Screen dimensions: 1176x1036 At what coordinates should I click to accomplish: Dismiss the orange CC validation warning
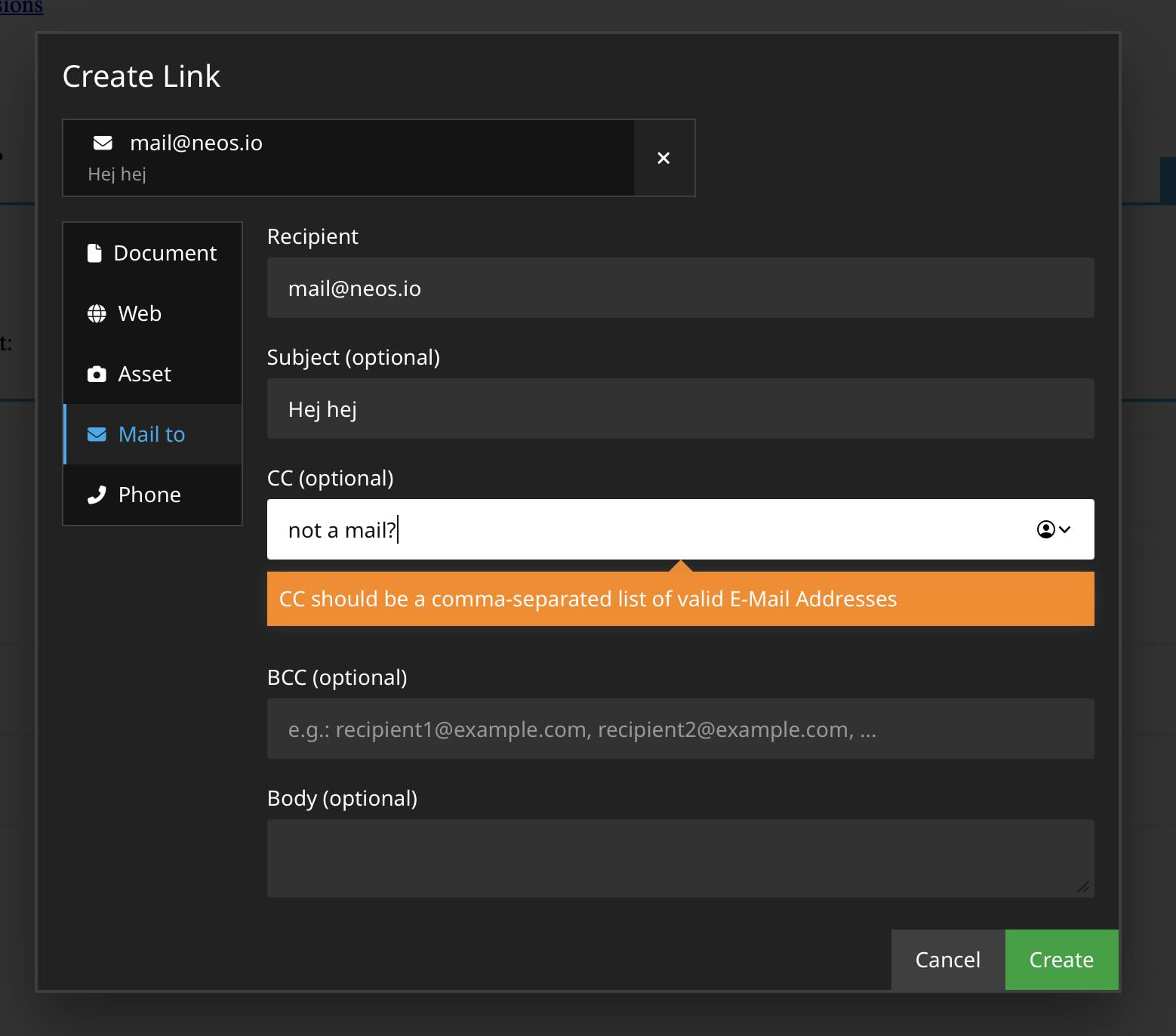(x=679, y=599)
